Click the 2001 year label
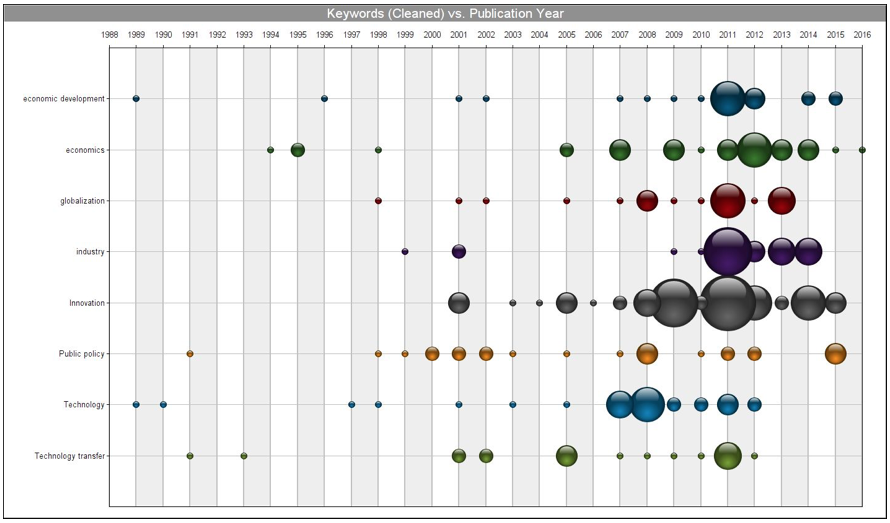 tap(459, 35)
